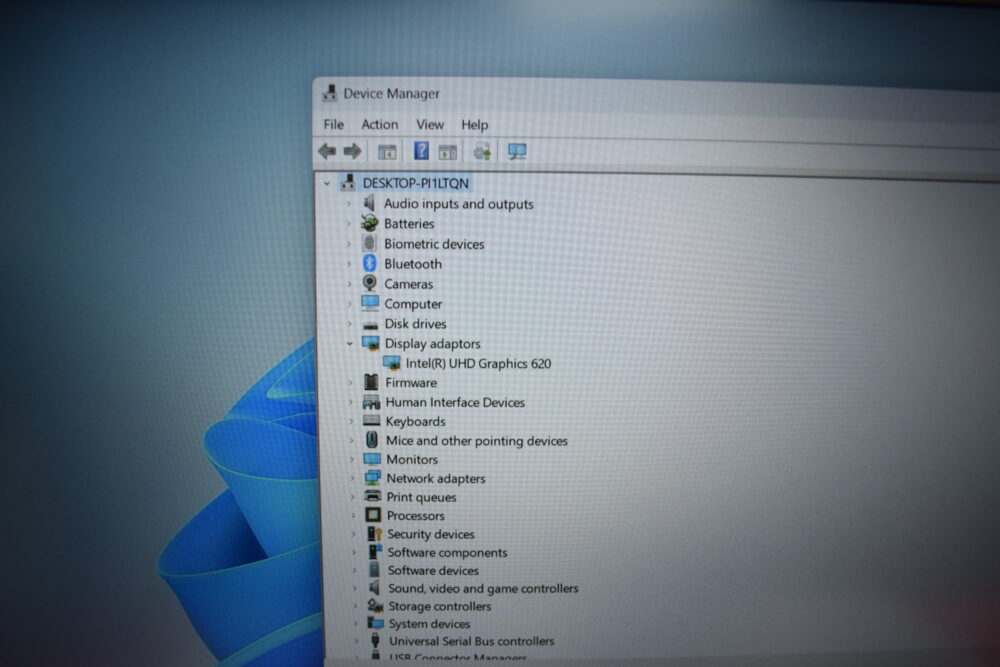The image size is (1000, 667).
Task: Expand the Firmware category chevron
Action: (x=350, y=383)
